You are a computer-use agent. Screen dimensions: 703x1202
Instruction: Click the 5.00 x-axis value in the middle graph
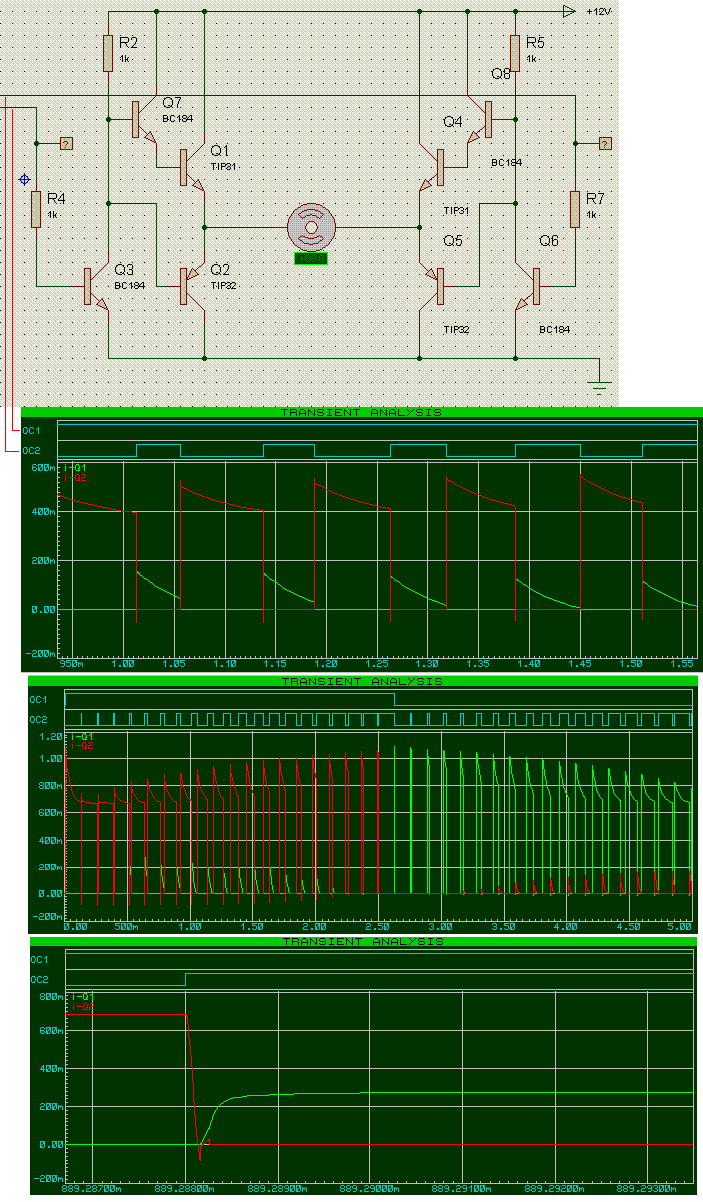[x=680, y=926]
